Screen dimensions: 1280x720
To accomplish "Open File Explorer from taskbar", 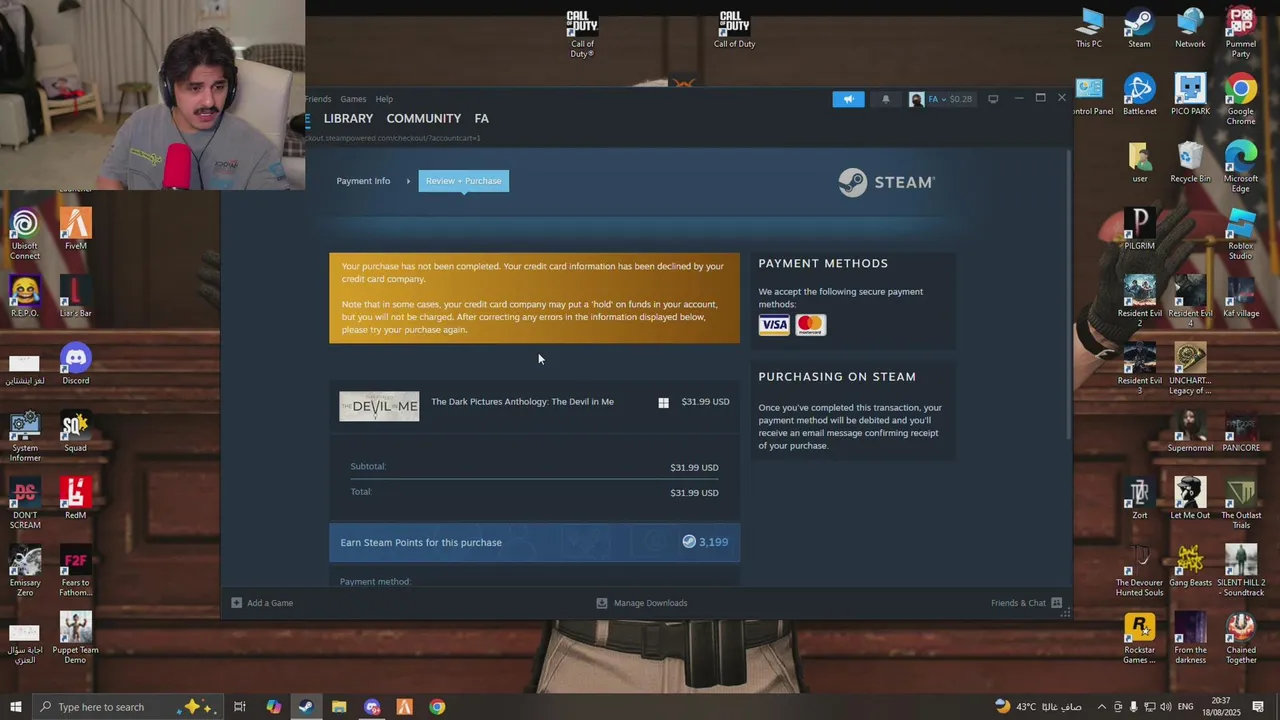I will [x=339, y=707].
